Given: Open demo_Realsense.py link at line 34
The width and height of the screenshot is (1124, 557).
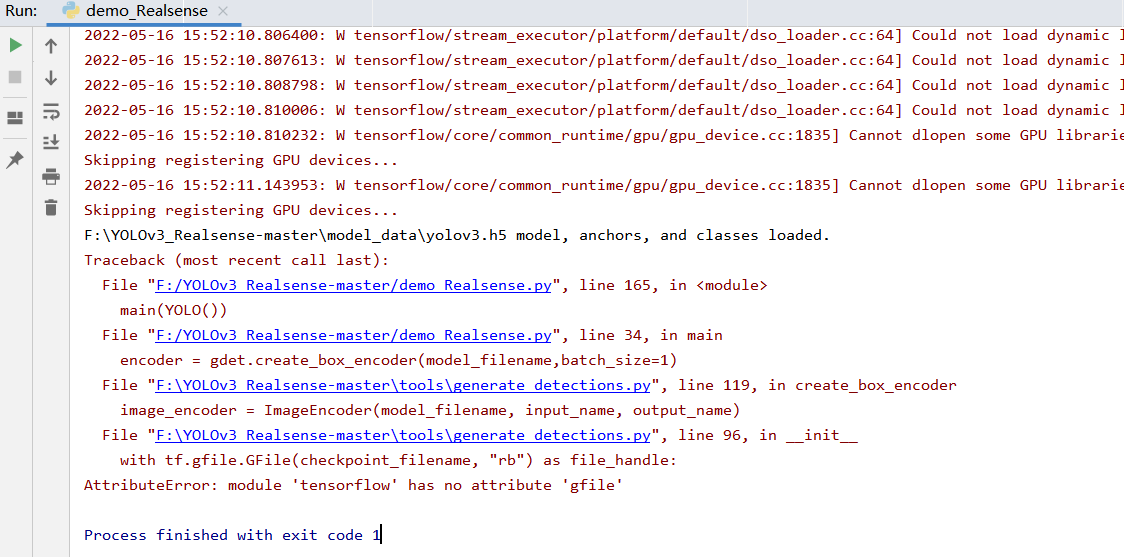Looking at the screenshot, I should point(353,335).
